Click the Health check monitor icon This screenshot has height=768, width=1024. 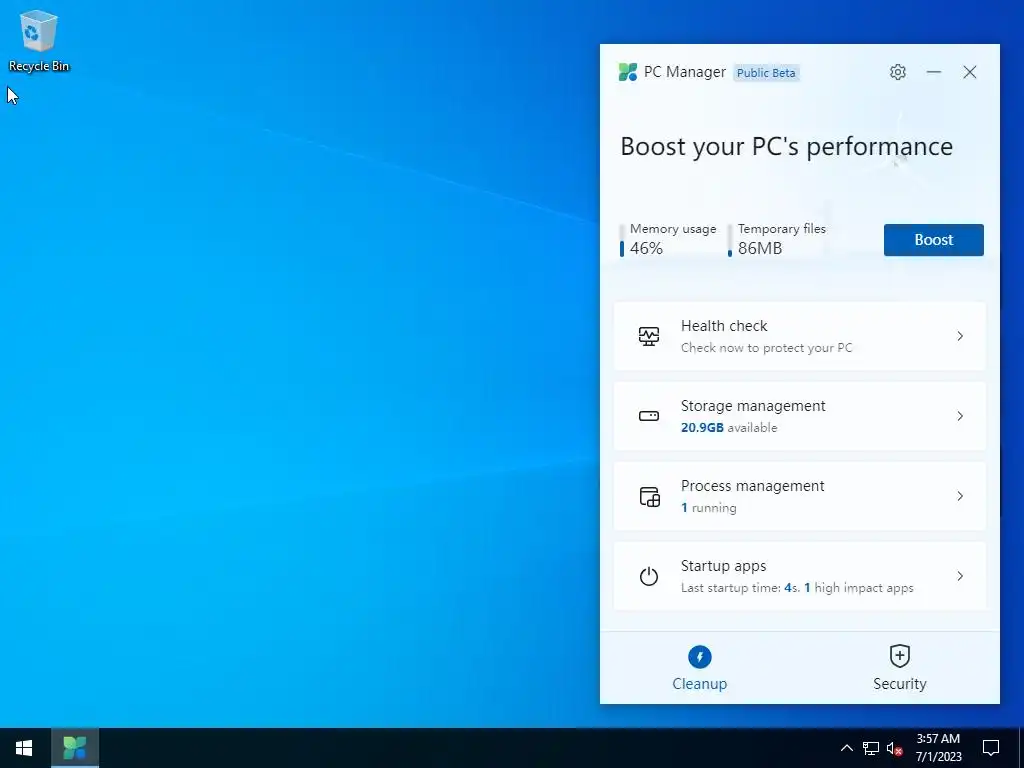(648, 336)
